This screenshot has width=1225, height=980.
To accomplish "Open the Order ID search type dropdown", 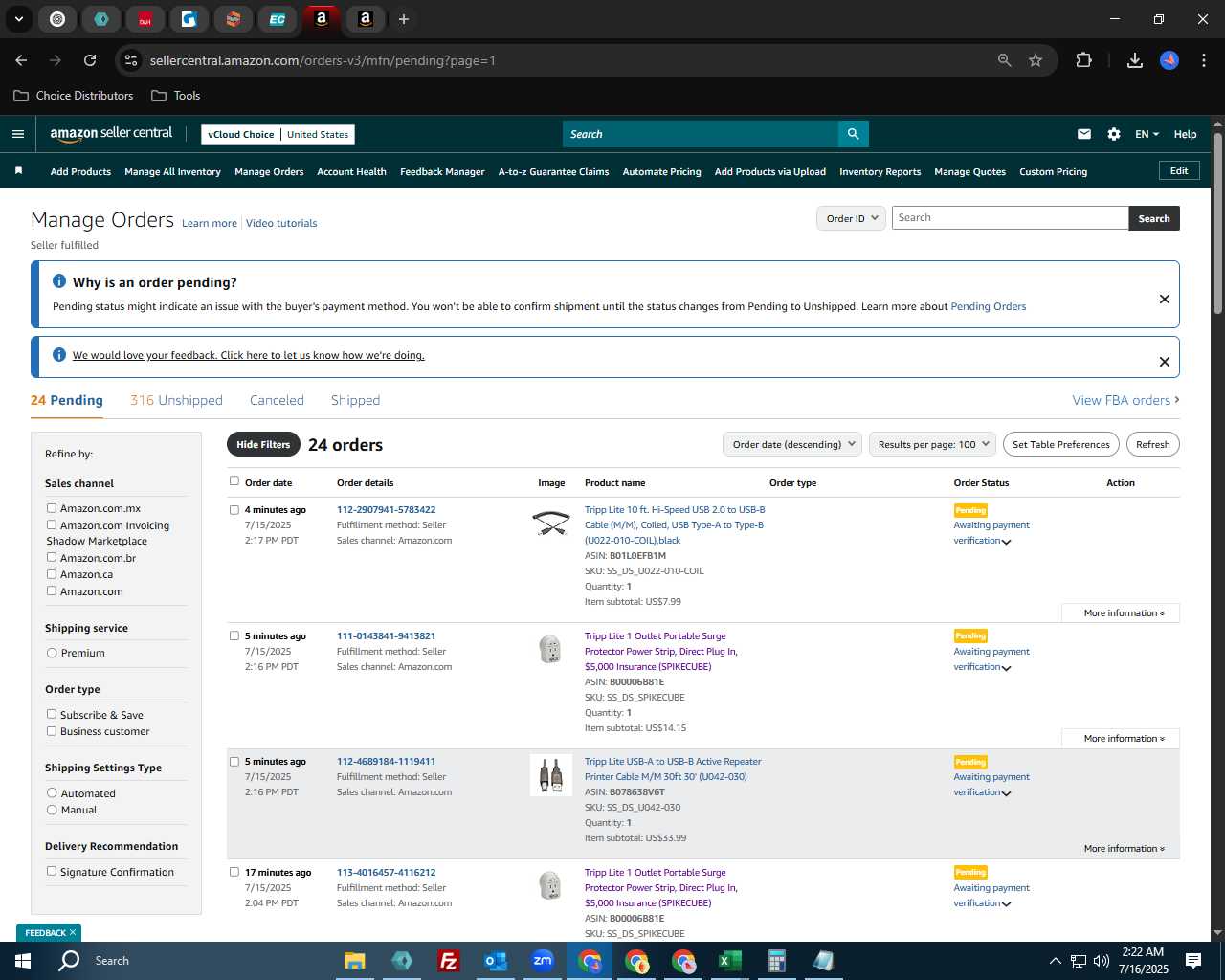I will pos(851,218).
